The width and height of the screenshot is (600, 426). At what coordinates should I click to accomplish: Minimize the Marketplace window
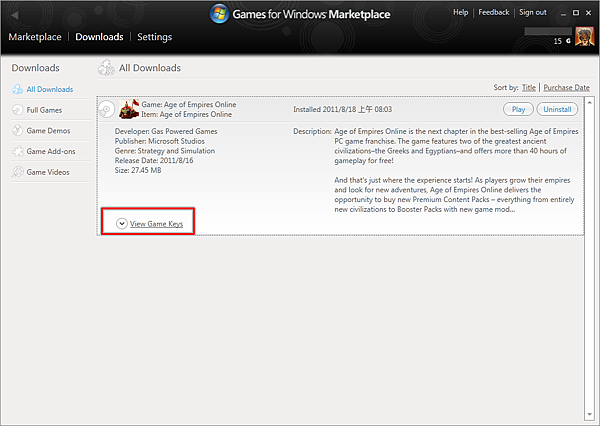[563, 14]
